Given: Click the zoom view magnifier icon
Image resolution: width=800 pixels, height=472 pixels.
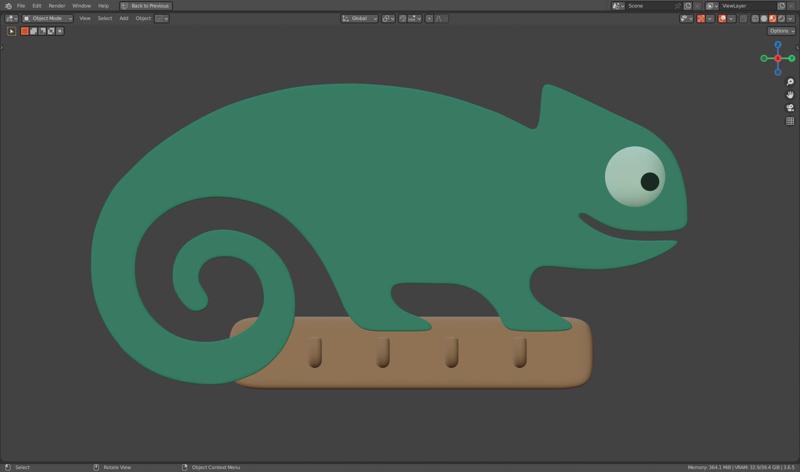Looking at the screenshot, I should coord(790,82).
